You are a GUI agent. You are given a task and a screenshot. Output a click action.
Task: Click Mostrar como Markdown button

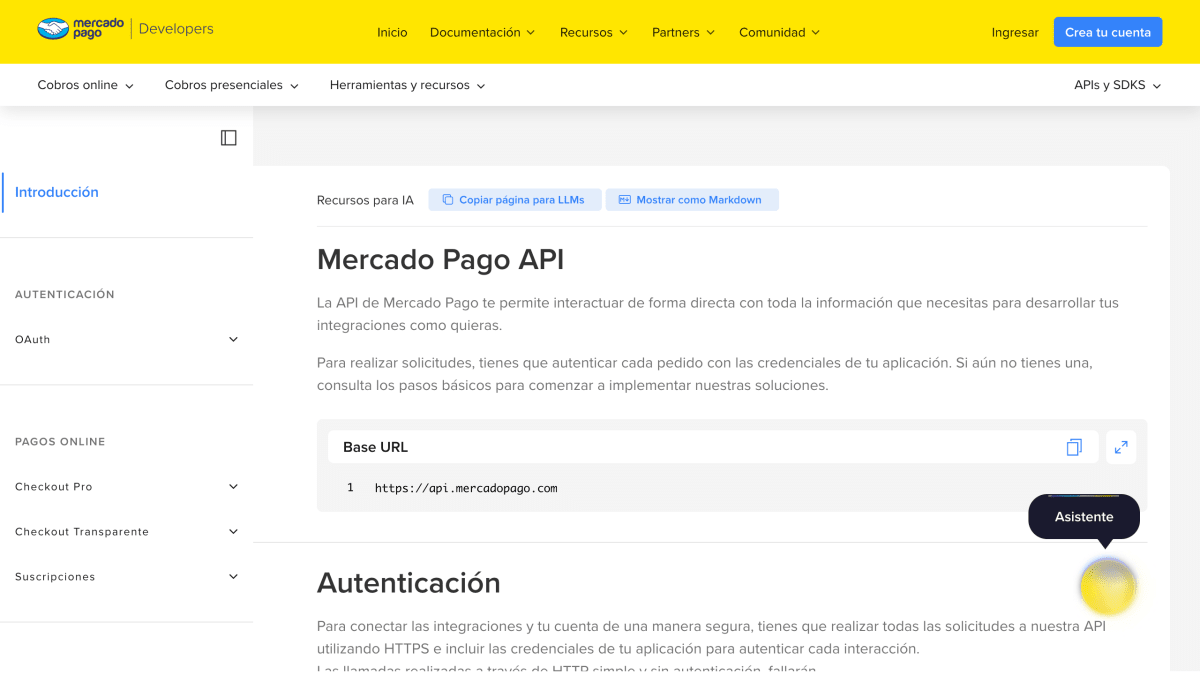(692, 200)
